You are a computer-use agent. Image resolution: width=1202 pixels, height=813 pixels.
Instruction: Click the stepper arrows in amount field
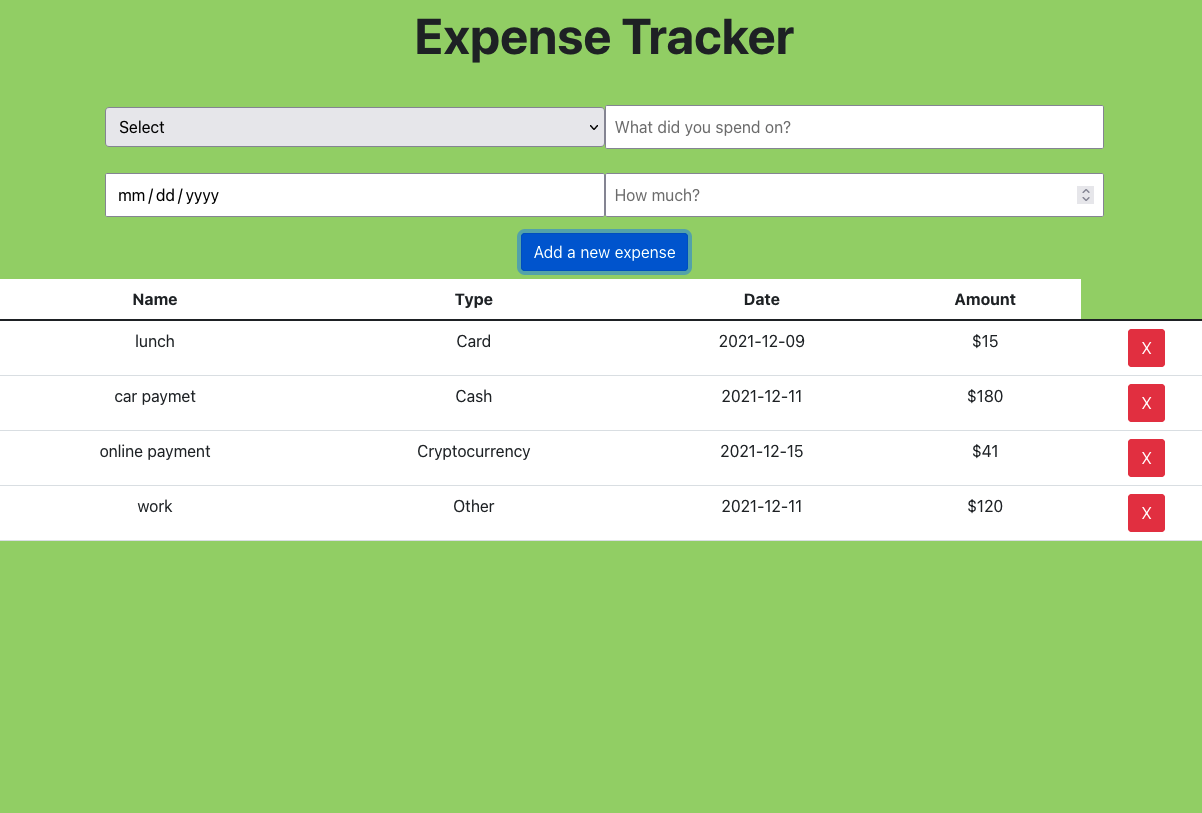pyautogui.click(x=1085, y=195)
